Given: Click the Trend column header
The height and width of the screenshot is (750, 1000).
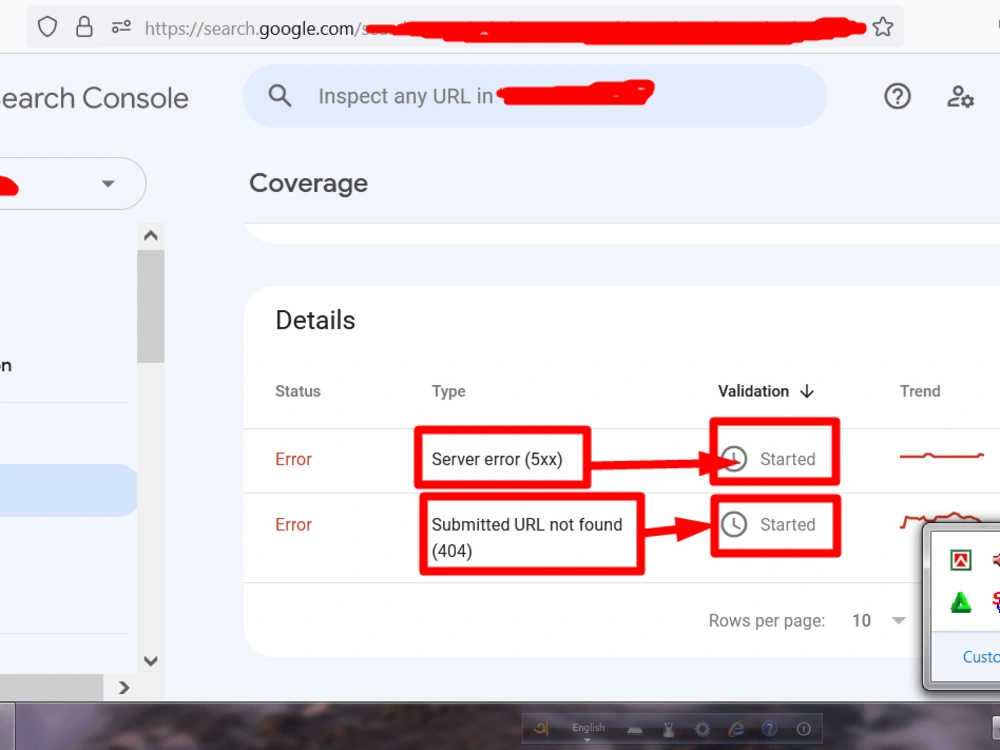Looking at the screenshot, I should 920,391.
